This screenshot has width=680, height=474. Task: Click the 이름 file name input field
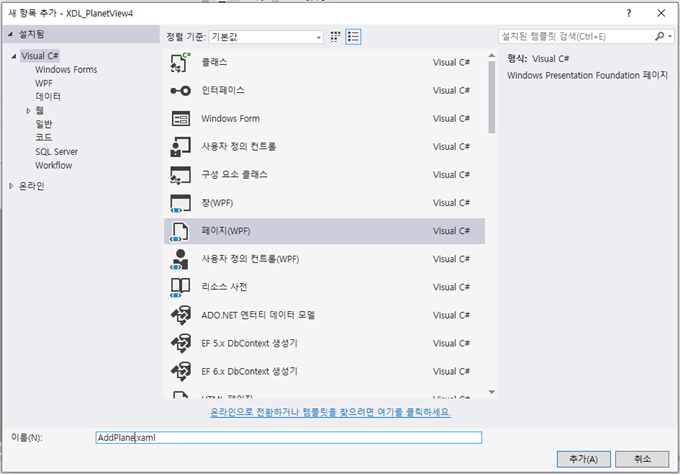tap(288, 438)
